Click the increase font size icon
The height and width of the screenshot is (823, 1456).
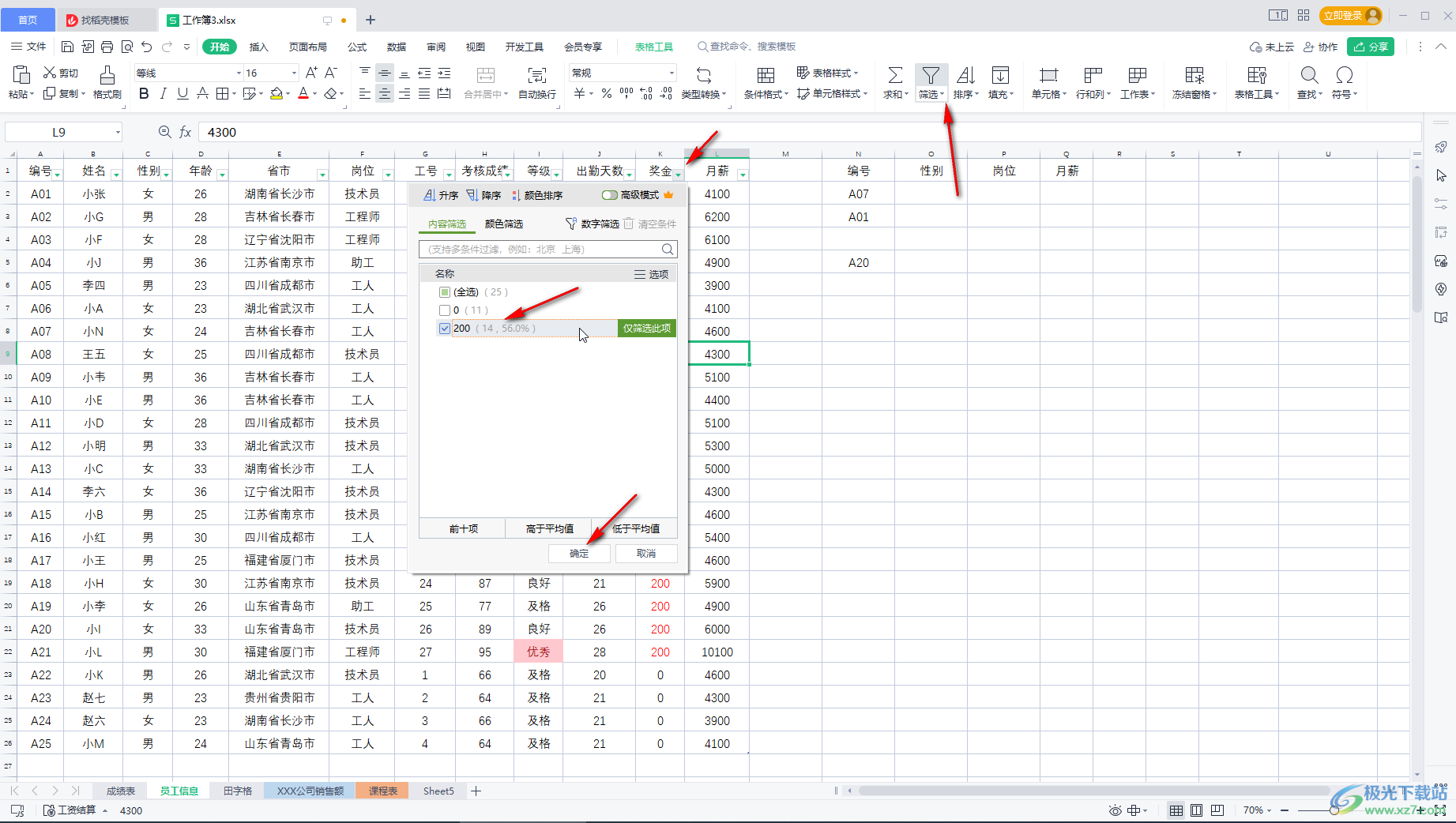311,73
